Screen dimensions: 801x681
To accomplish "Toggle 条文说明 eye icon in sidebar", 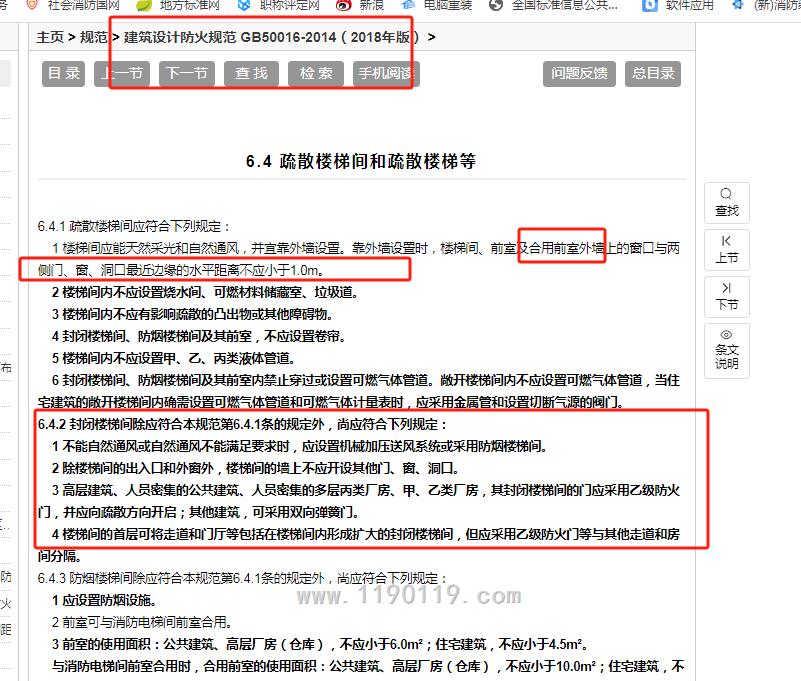I will point(726,335).
